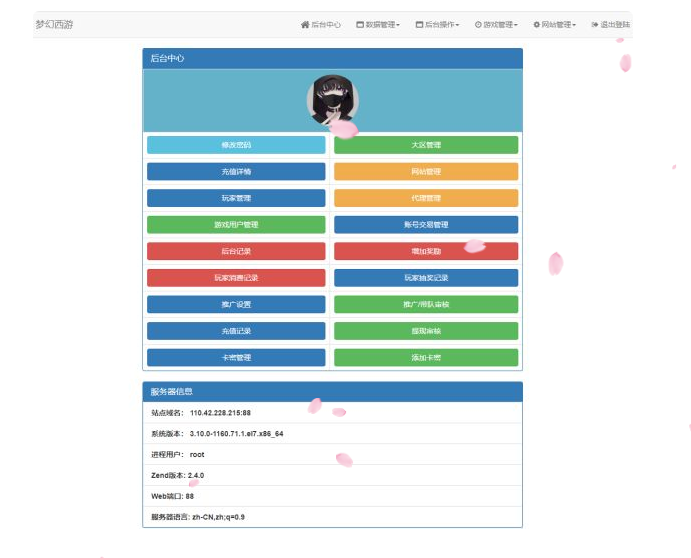Expand the 网站管理 gear menu
Screen dimensions: 691x558
pos(555,24)
